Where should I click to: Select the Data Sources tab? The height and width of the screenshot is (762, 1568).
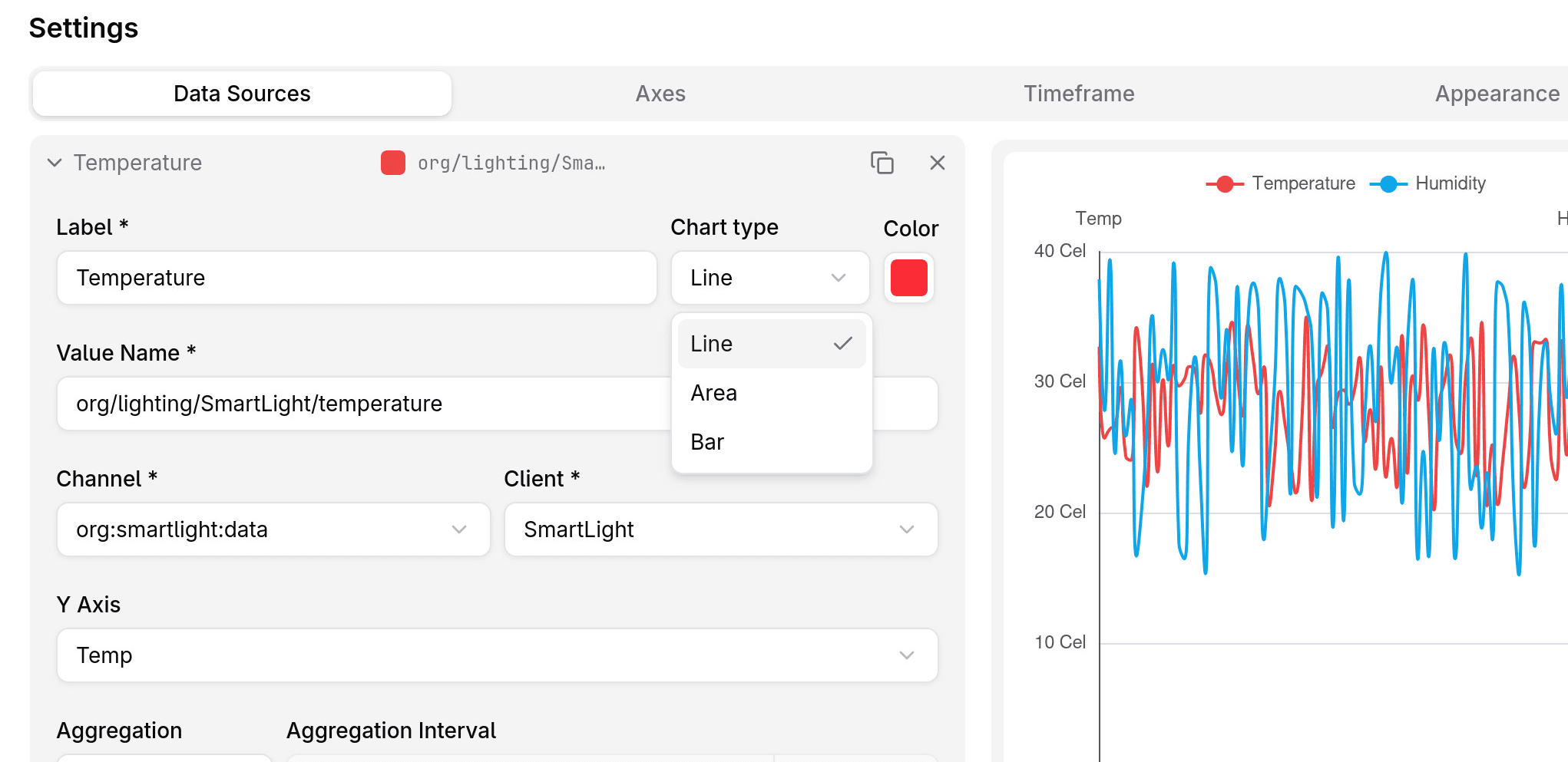(x=241, y=93)
